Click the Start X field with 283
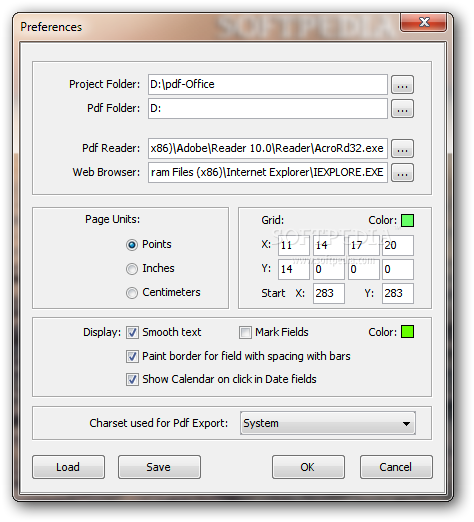Screen dimensions: 474x522 tap(329, 294)
